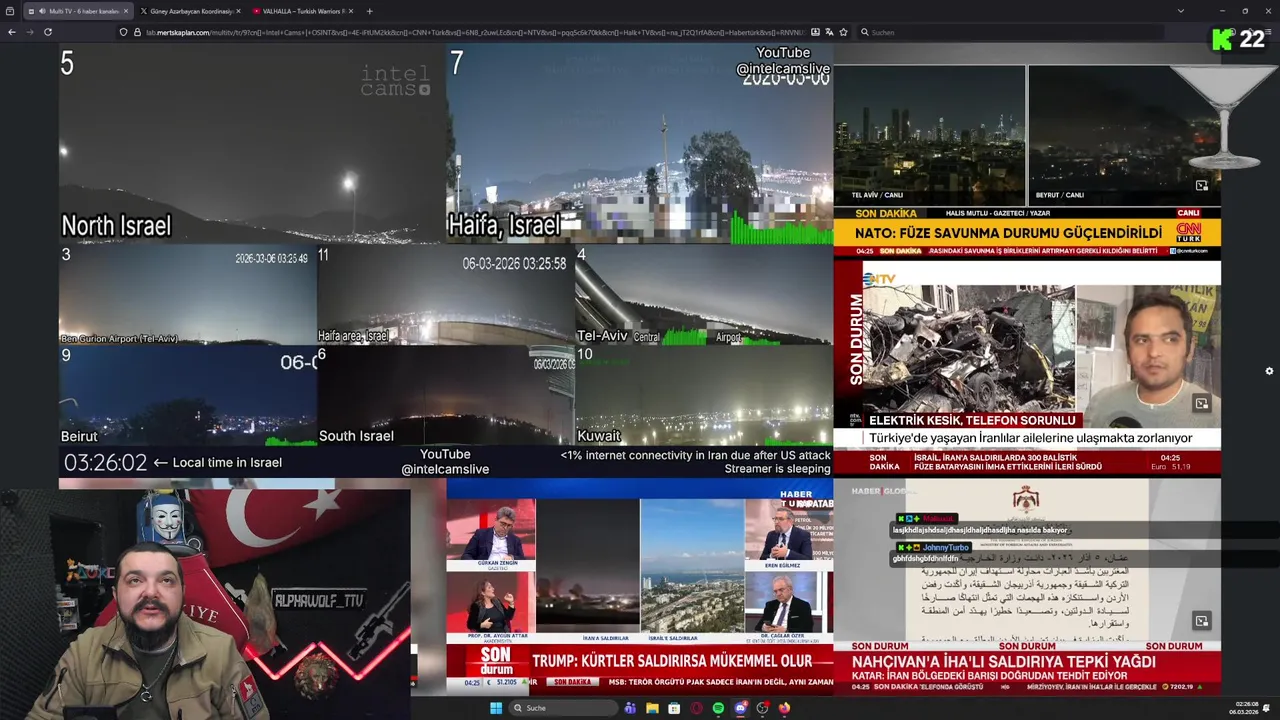This screenshot has width=1280, height=720.
Task: Switch to the Multi TV browser tab
Action: 78,11
